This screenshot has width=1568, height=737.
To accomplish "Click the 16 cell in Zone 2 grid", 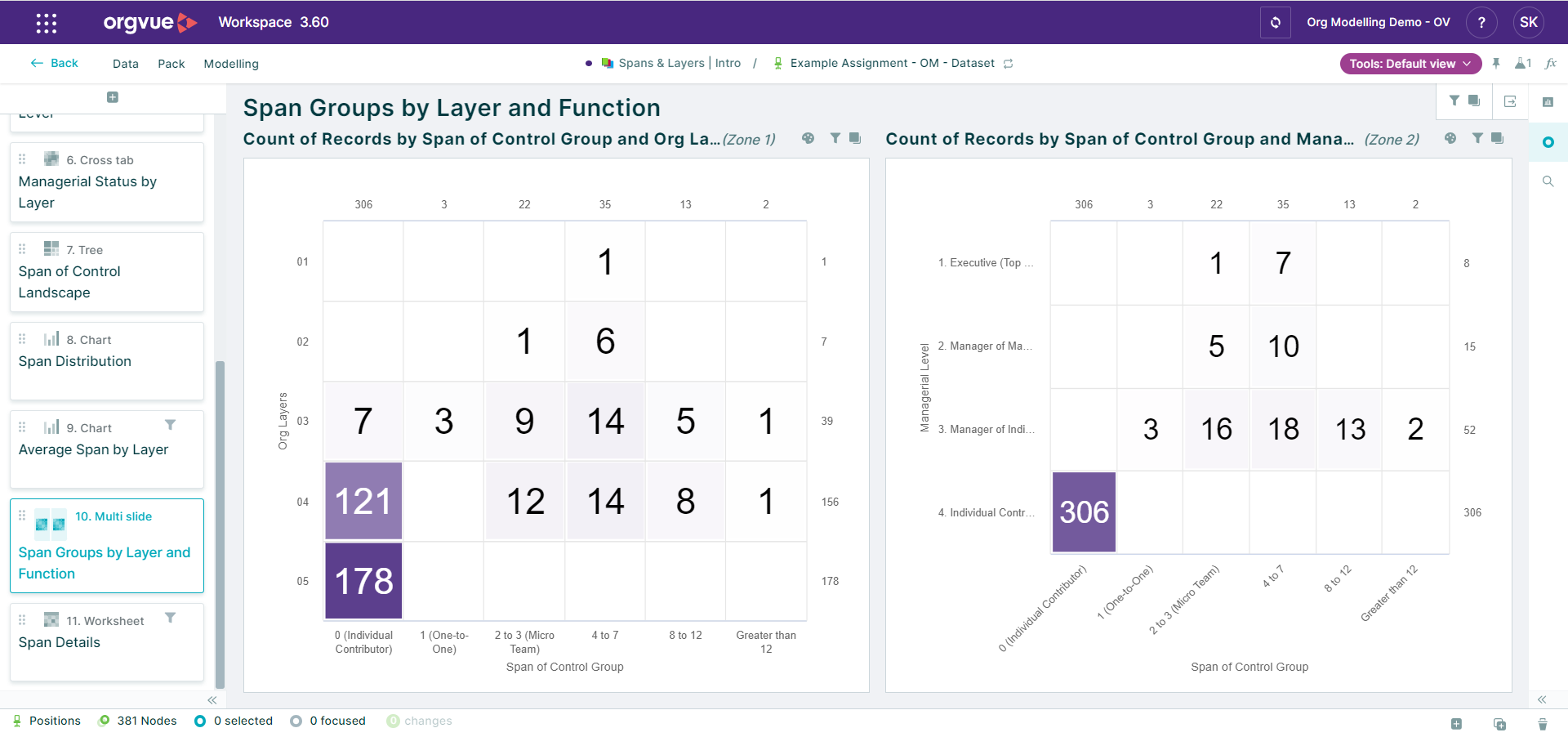I will click(1216, 429).
